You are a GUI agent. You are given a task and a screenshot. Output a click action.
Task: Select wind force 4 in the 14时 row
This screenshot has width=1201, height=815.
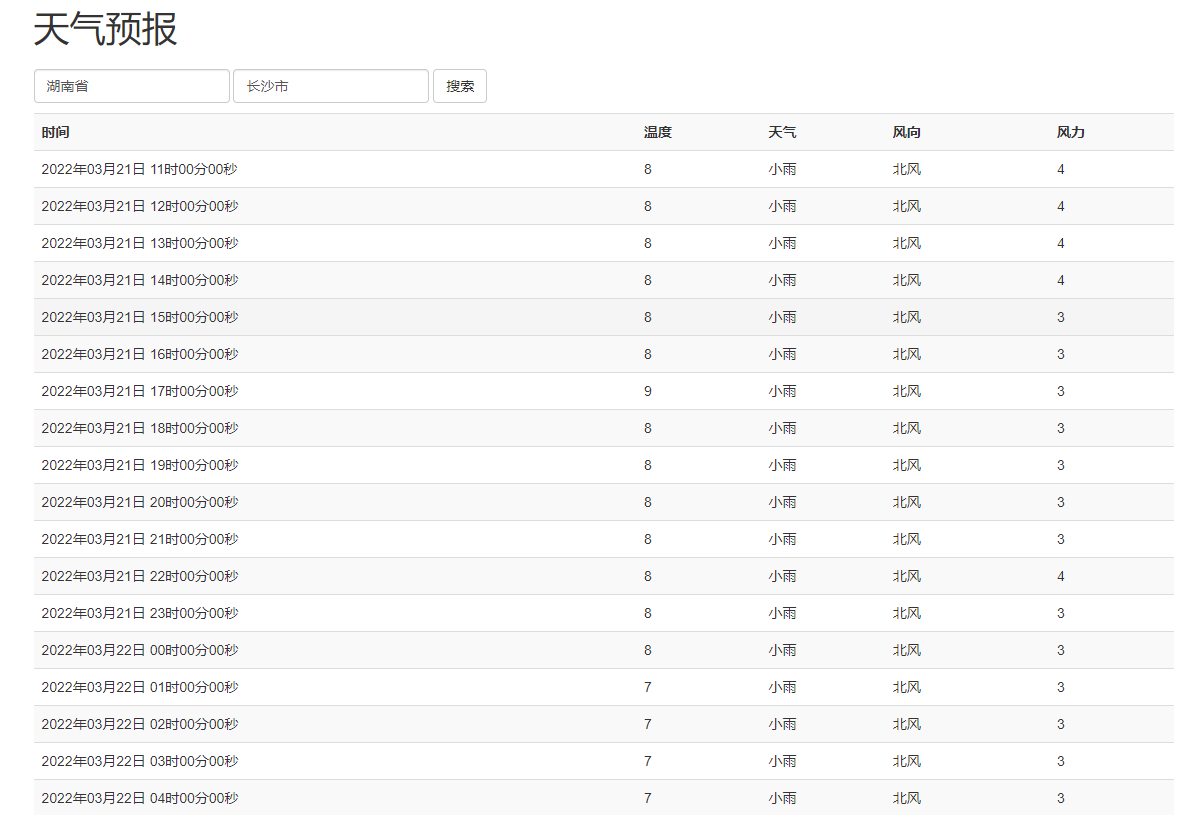[x=1061, y=280]
